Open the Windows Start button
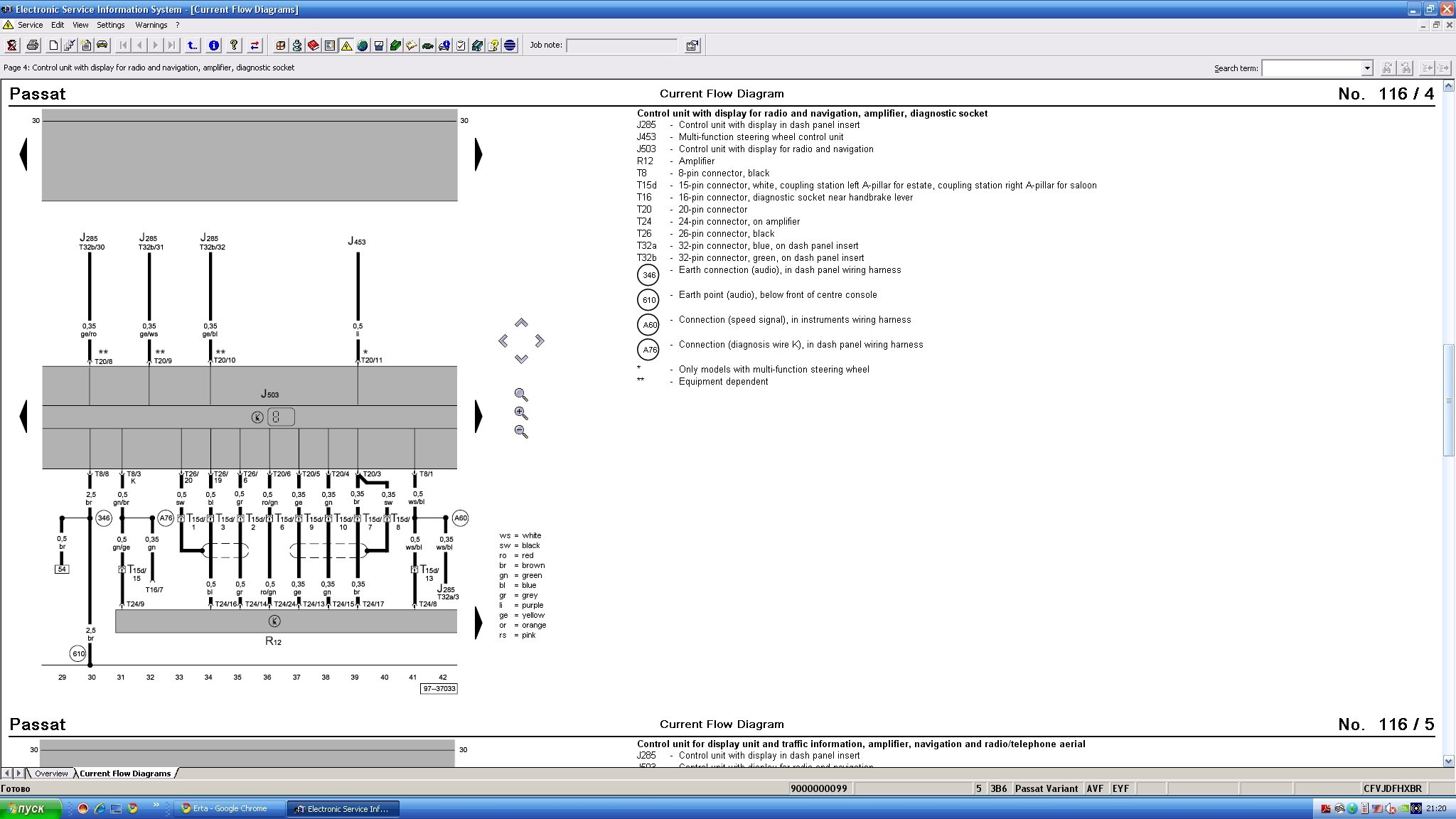This screenshot has height=819, width=1456. tap(31, 809)
